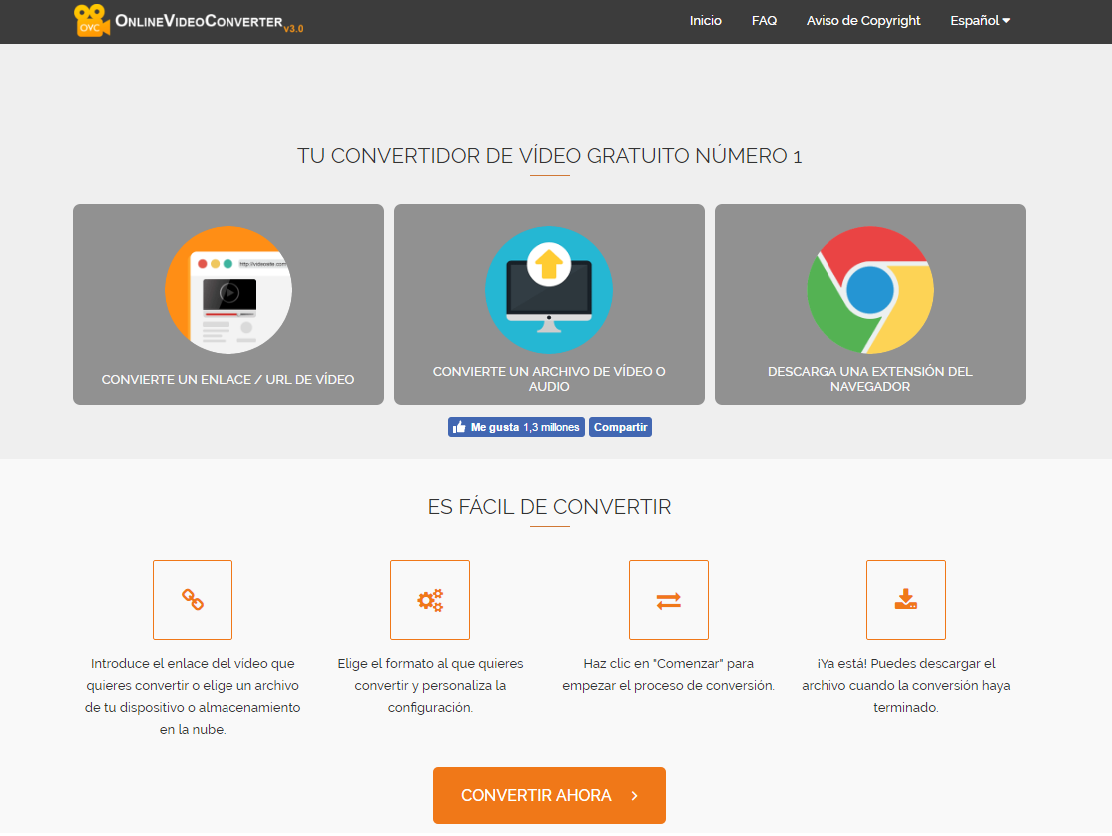
Task: Click the monitor upload arrow icon
Action: coord(549,289)
